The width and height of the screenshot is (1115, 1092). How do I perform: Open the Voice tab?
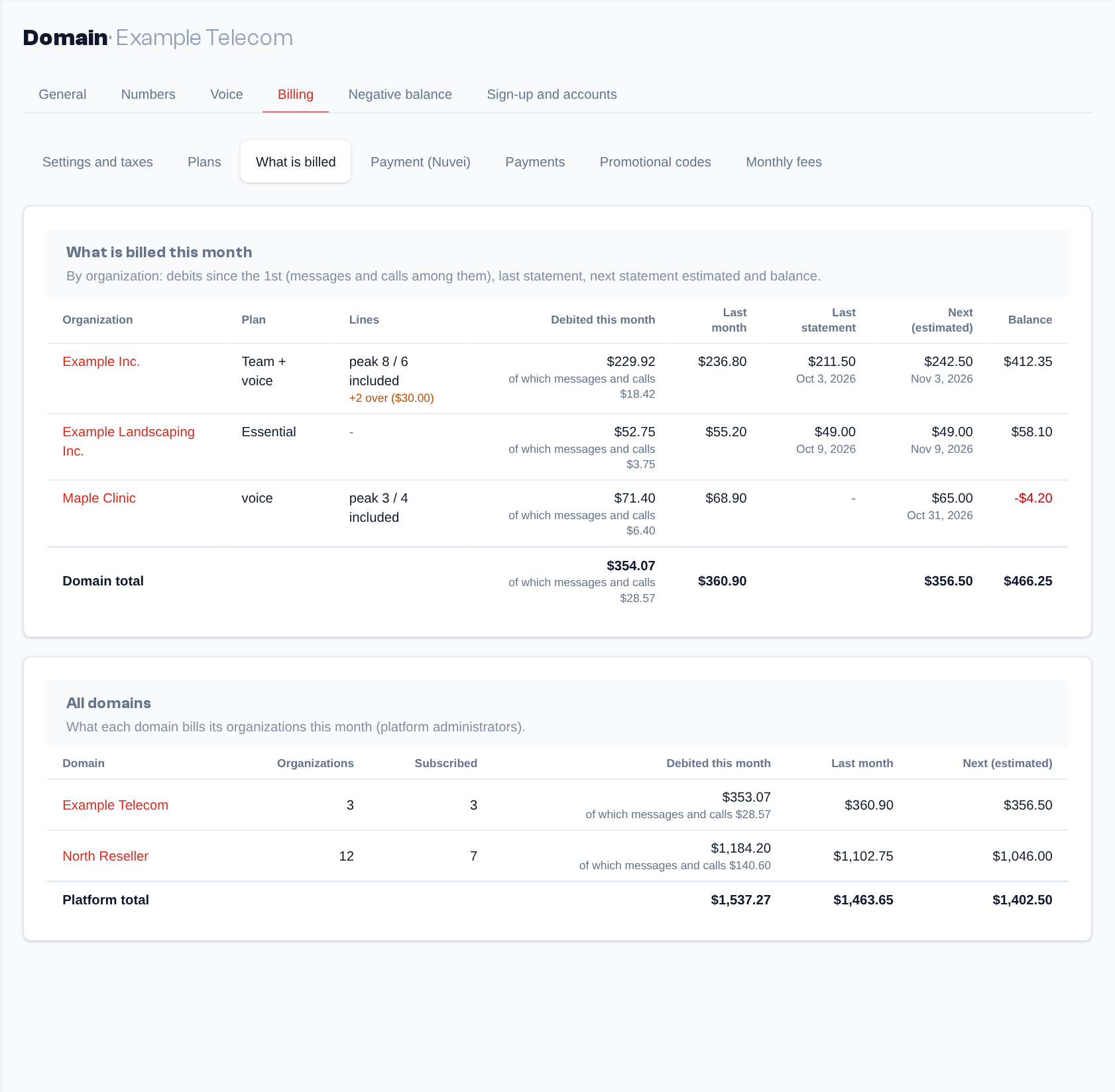227,94
